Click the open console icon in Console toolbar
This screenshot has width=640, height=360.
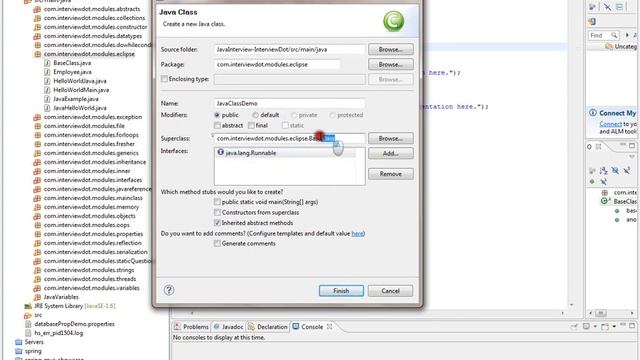click(x=604, y=327)
